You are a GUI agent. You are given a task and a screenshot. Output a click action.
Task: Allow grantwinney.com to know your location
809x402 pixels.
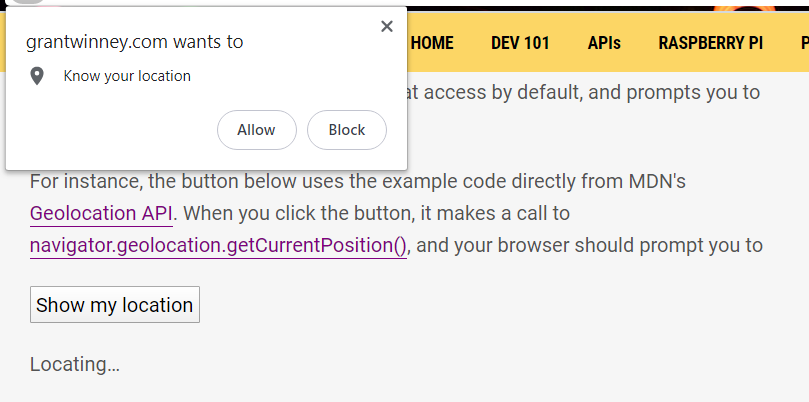(x=256, y=130)
